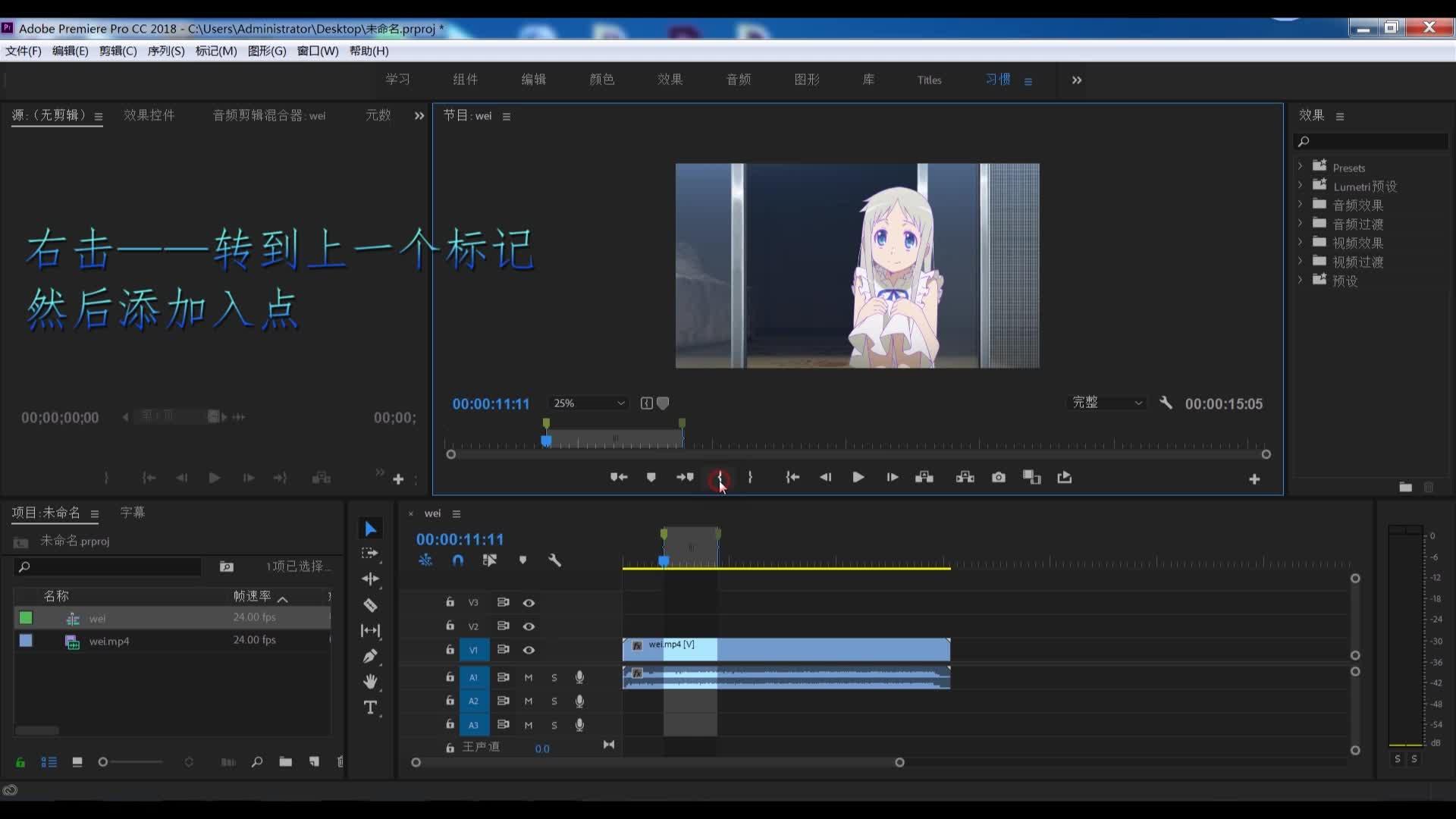This screenshot has height=819, width=1456.
Task: Add marker in Program monitor
Action: tap(651, 477)
